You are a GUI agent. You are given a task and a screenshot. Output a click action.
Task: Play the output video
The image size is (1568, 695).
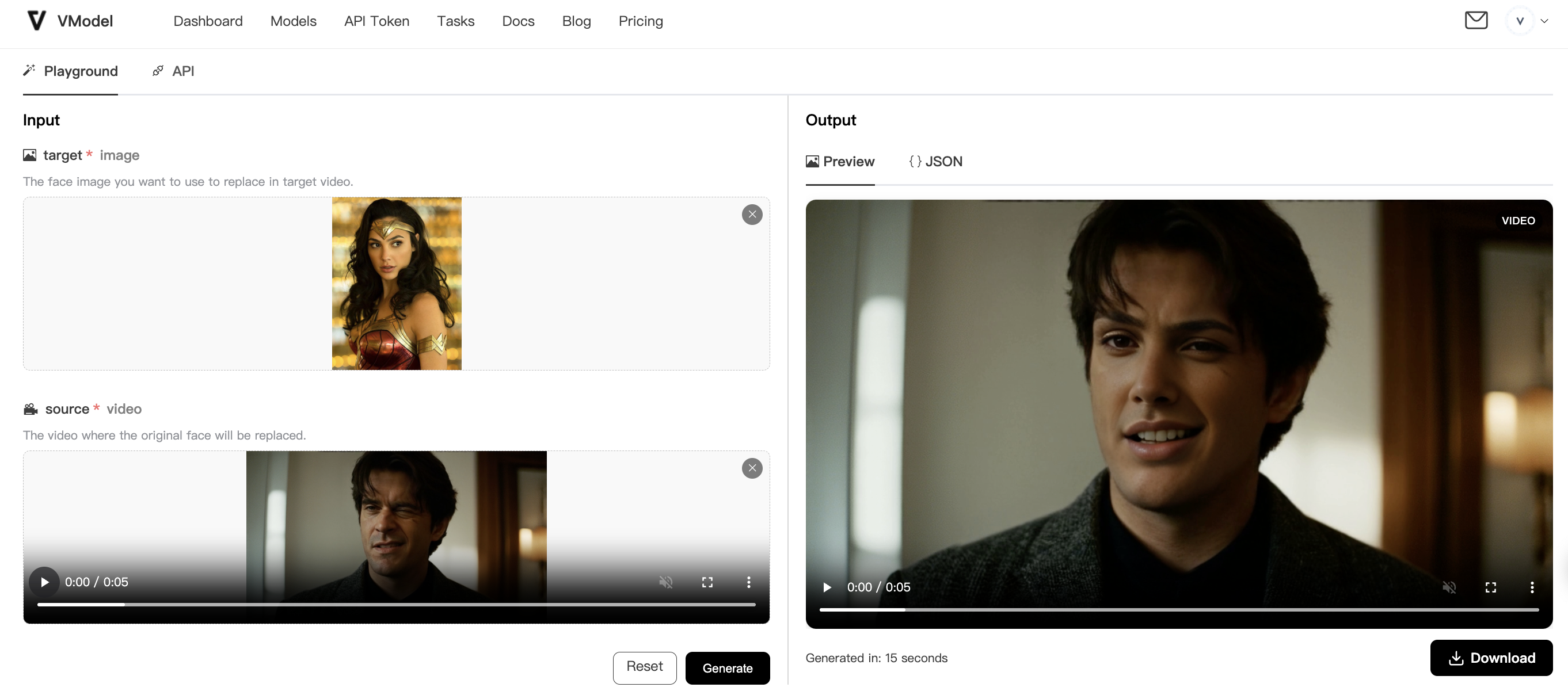click(x=827, y=587)
